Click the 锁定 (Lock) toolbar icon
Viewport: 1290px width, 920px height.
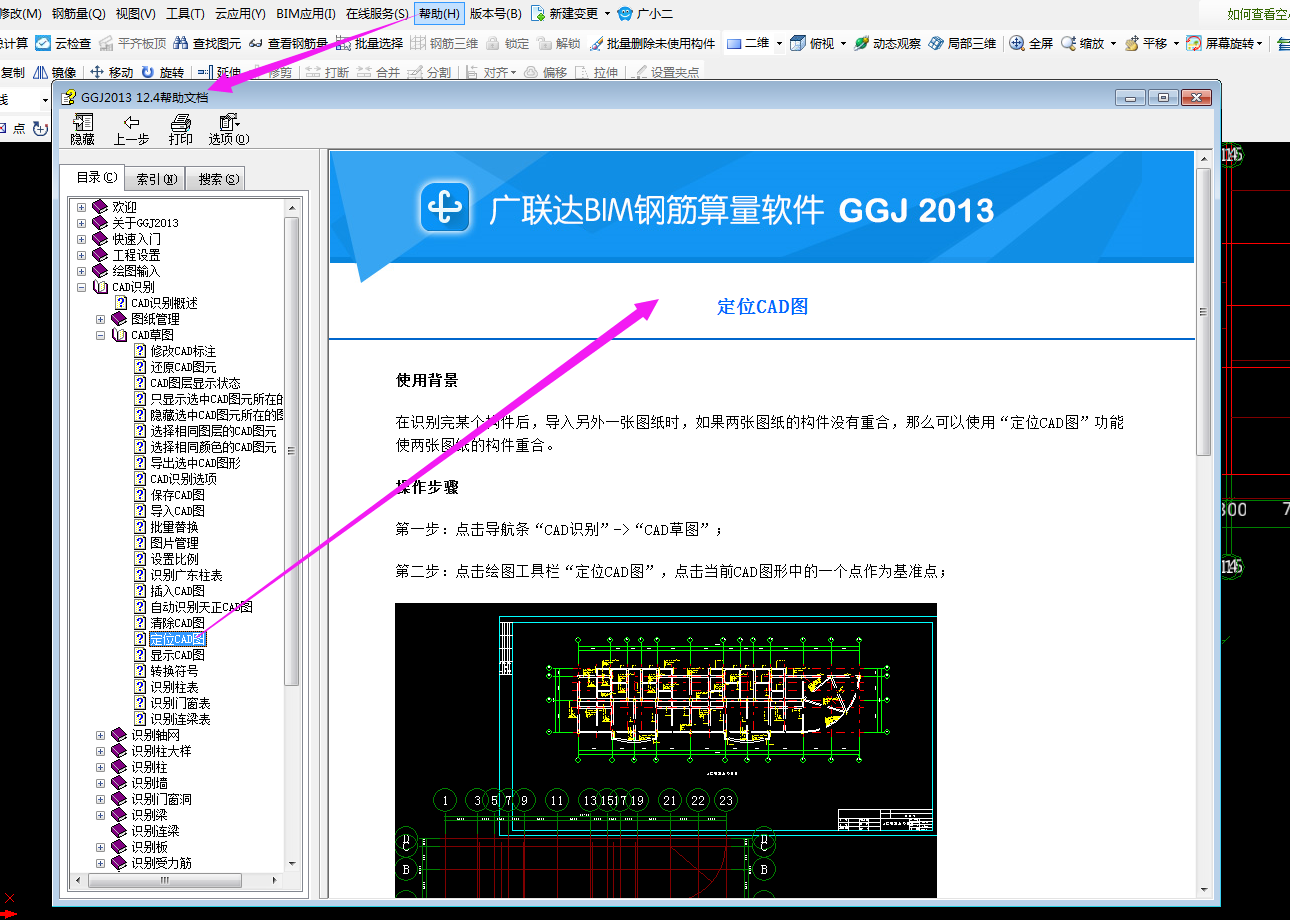[493, 43]
